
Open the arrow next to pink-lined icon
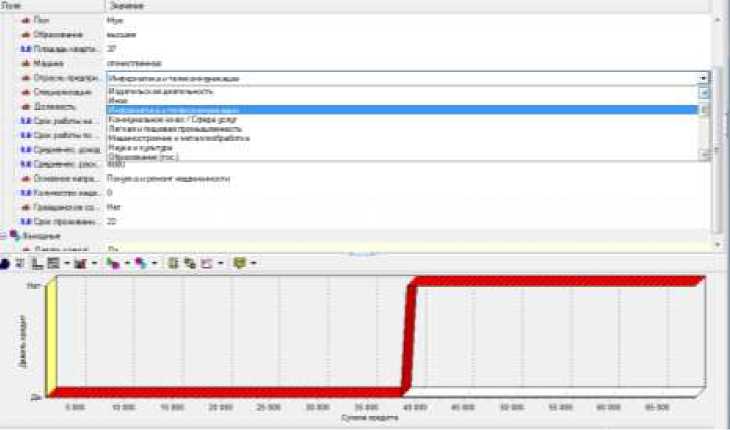coord(221,263)
